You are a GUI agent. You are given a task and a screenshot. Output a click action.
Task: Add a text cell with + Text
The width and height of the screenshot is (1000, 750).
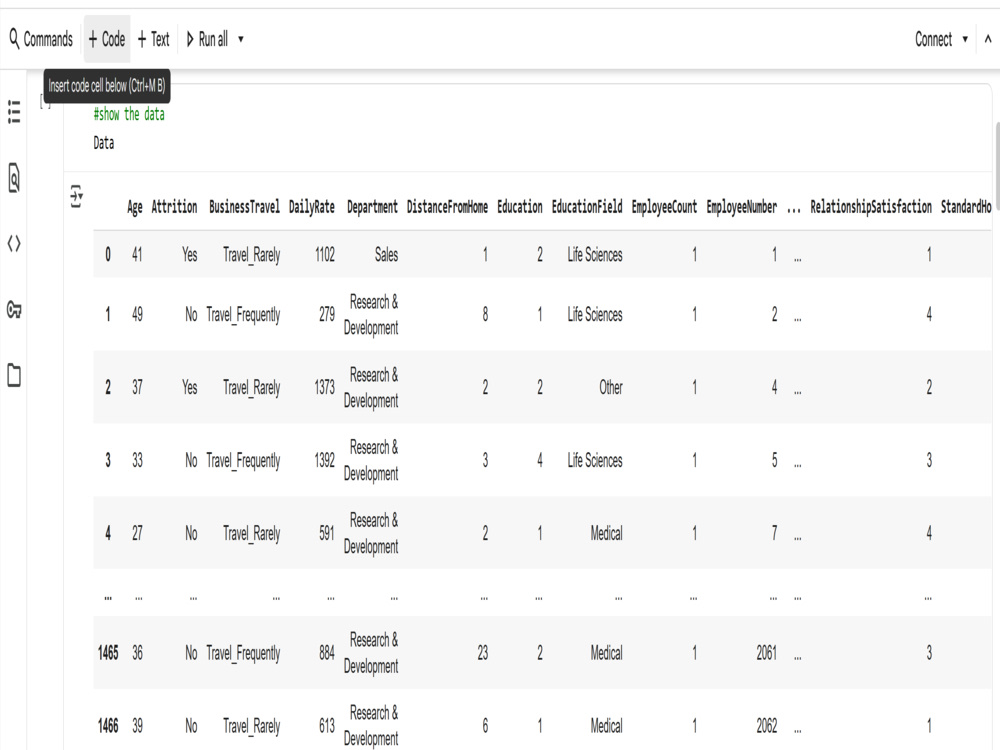pyautogui.click(x=154, y=40)
